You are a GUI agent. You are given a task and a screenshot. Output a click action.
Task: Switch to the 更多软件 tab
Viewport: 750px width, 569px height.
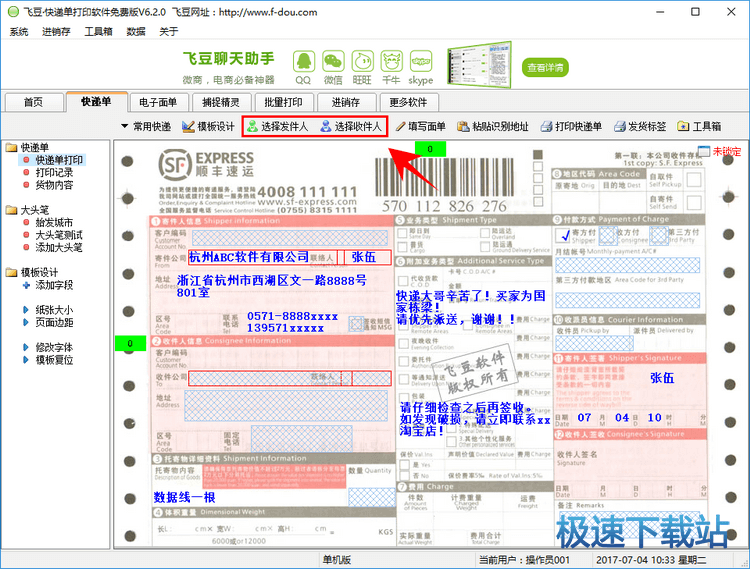pos(408,102)
